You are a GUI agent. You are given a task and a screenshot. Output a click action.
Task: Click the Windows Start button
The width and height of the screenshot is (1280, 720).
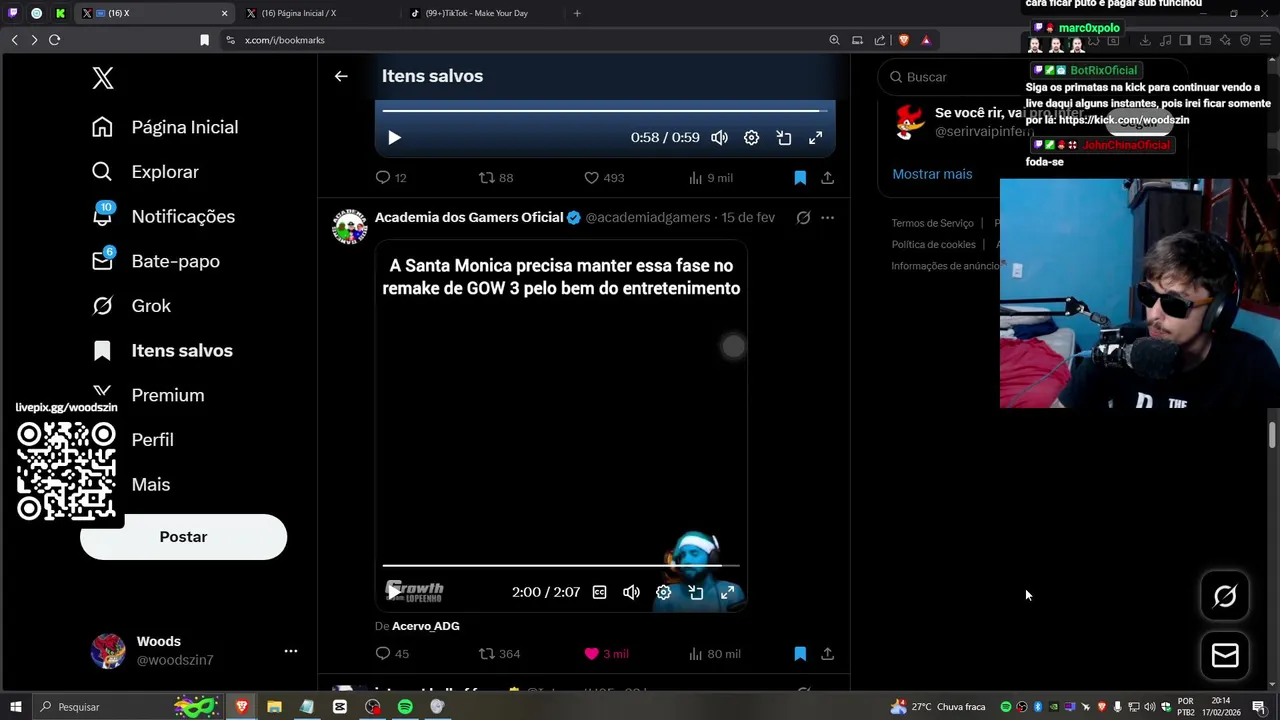point(14,707)
